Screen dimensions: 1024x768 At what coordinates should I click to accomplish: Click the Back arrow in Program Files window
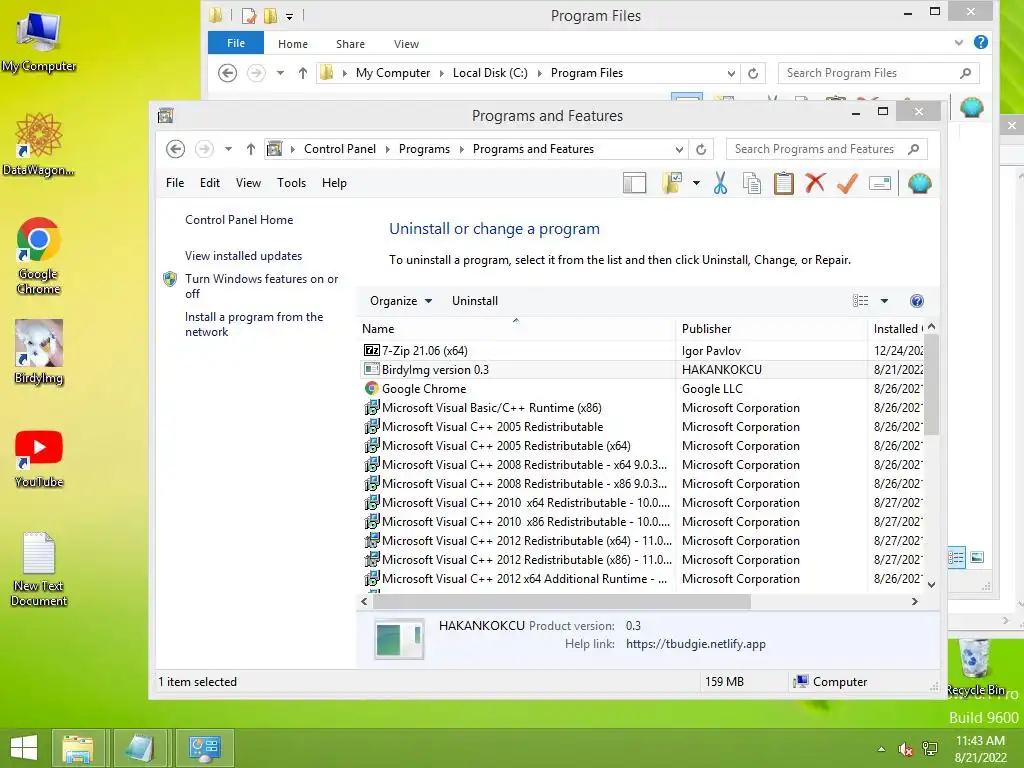(x=227, y=73)
